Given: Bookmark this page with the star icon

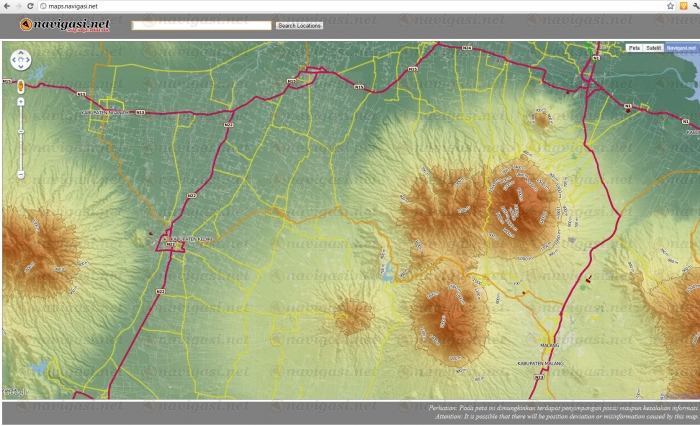Looking at the screenshot, I should click(x=669, y=6).
